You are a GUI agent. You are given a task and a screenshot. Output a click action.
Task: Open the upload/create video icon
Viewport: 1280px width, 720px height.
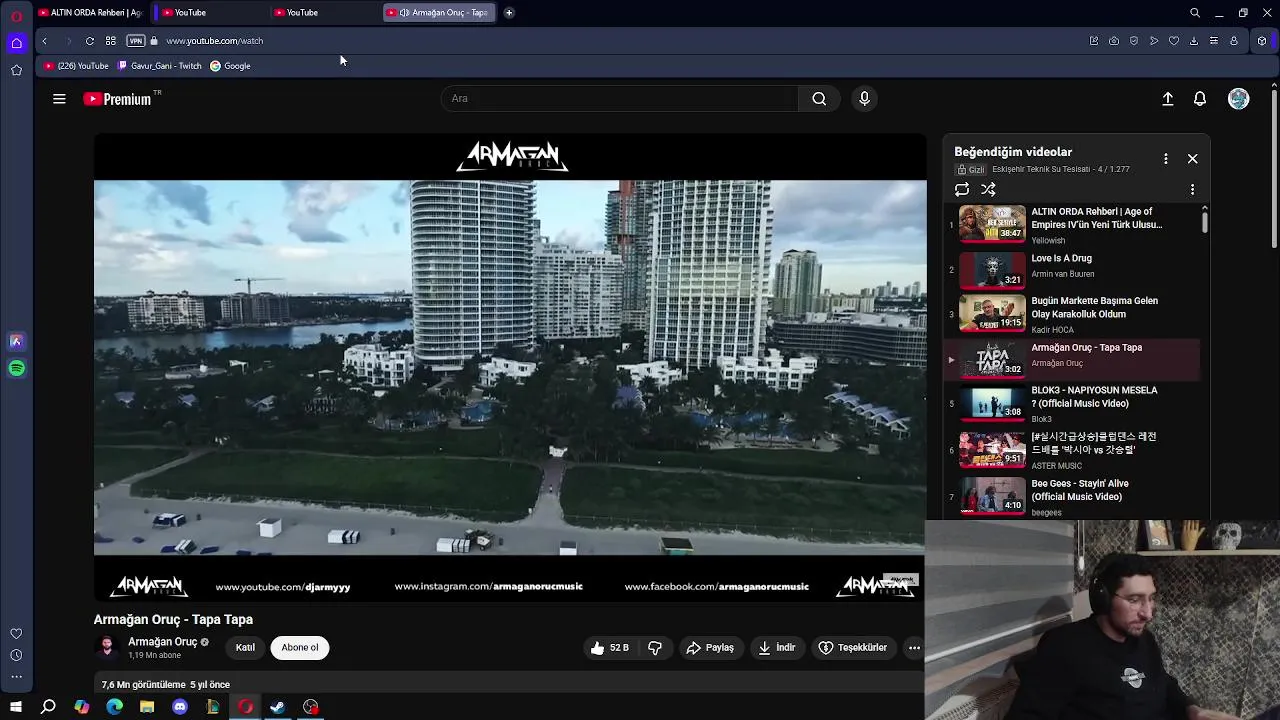(1167, 99)
